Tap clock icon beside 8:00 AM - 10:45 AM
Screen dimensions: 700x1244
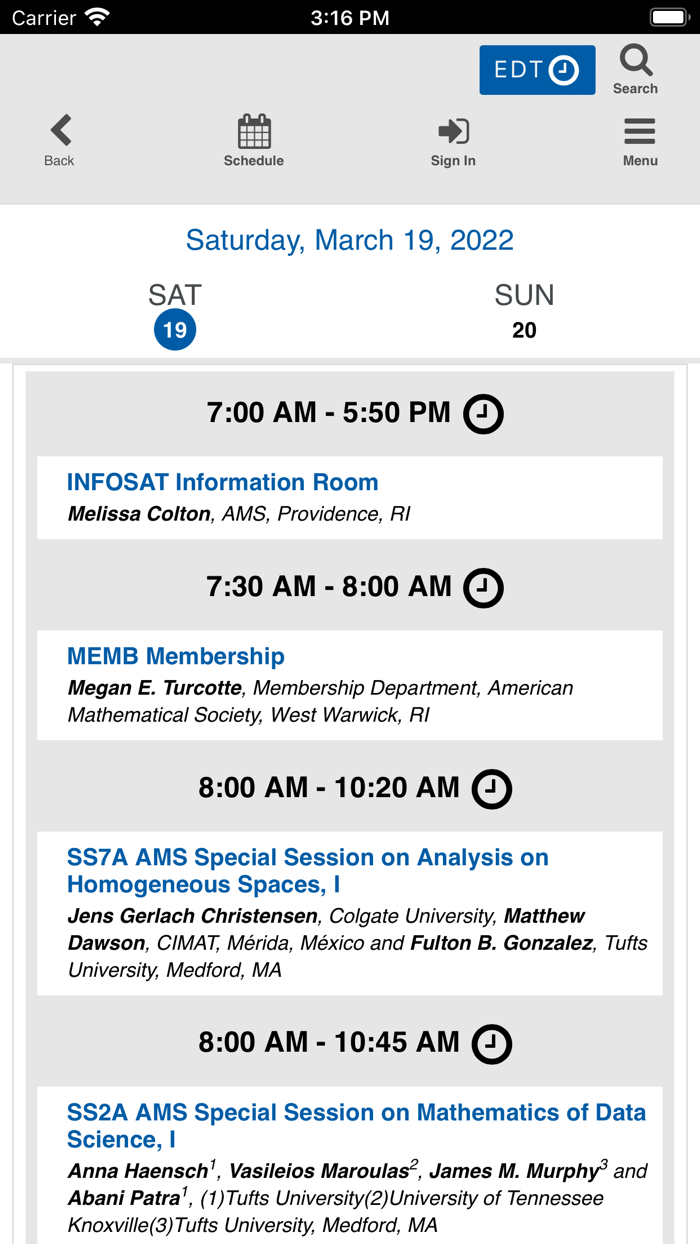pos(491,1044)
